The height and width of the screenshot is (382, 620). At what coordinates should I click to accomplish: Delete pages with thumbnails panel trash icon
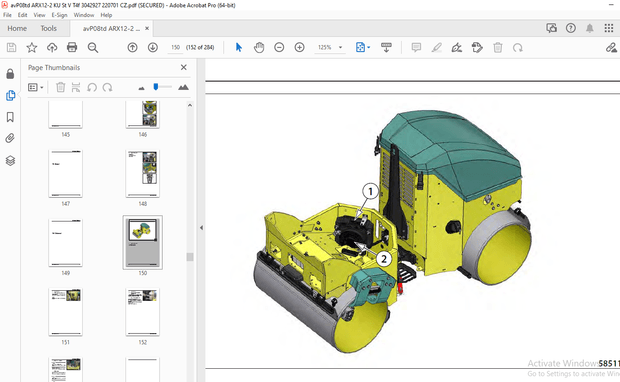(60, 87)
